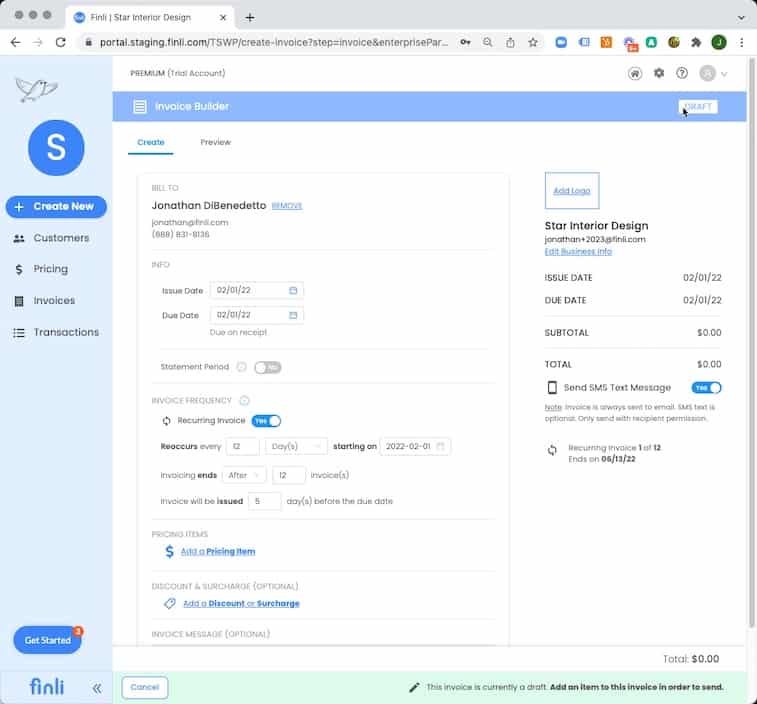Click the share page icon in address bar
Image resolution: width=757 pixels, height=704 pixels.
(510, 42)
